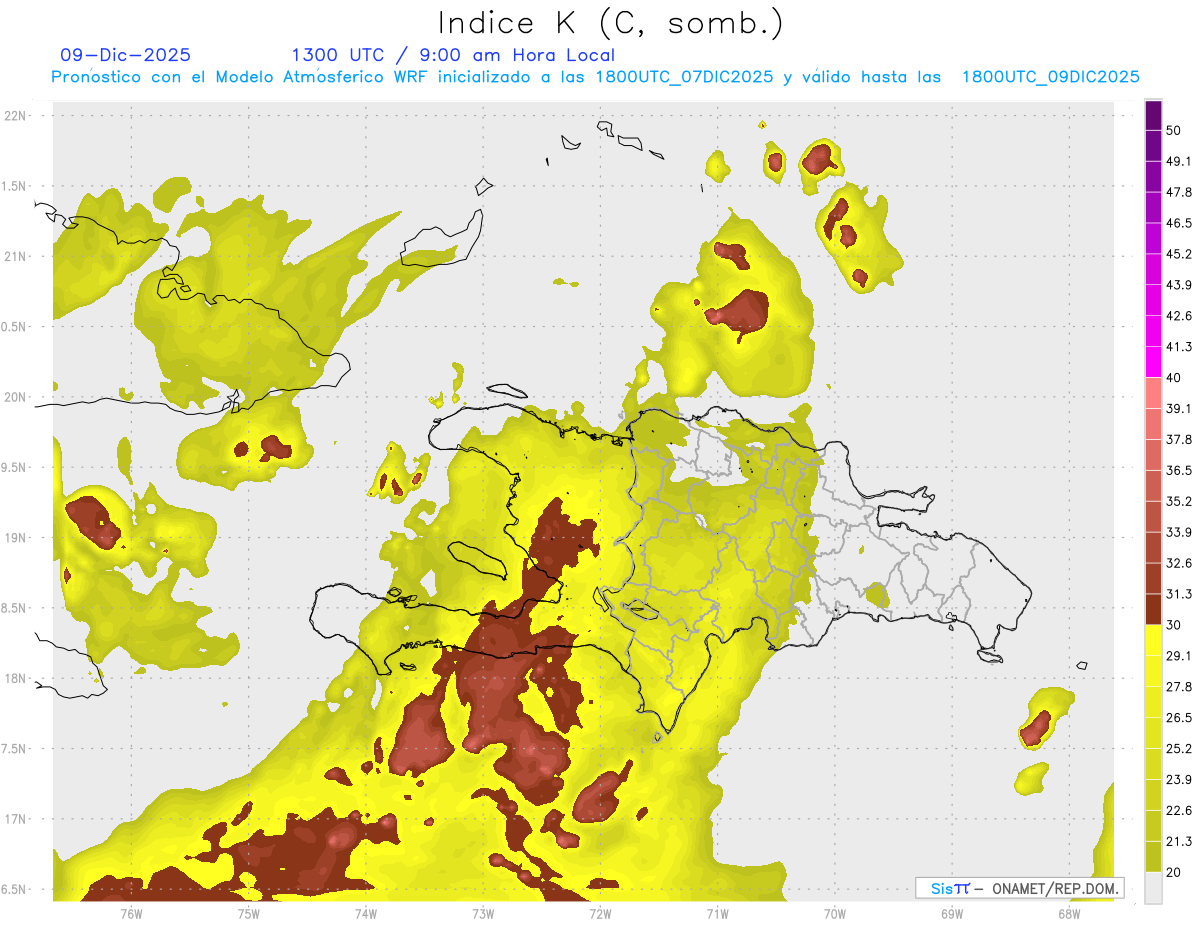This screenshot has width=1200, height=927.
Task: Click the "68W" longitude label
Action: (x=1069, y=914)
